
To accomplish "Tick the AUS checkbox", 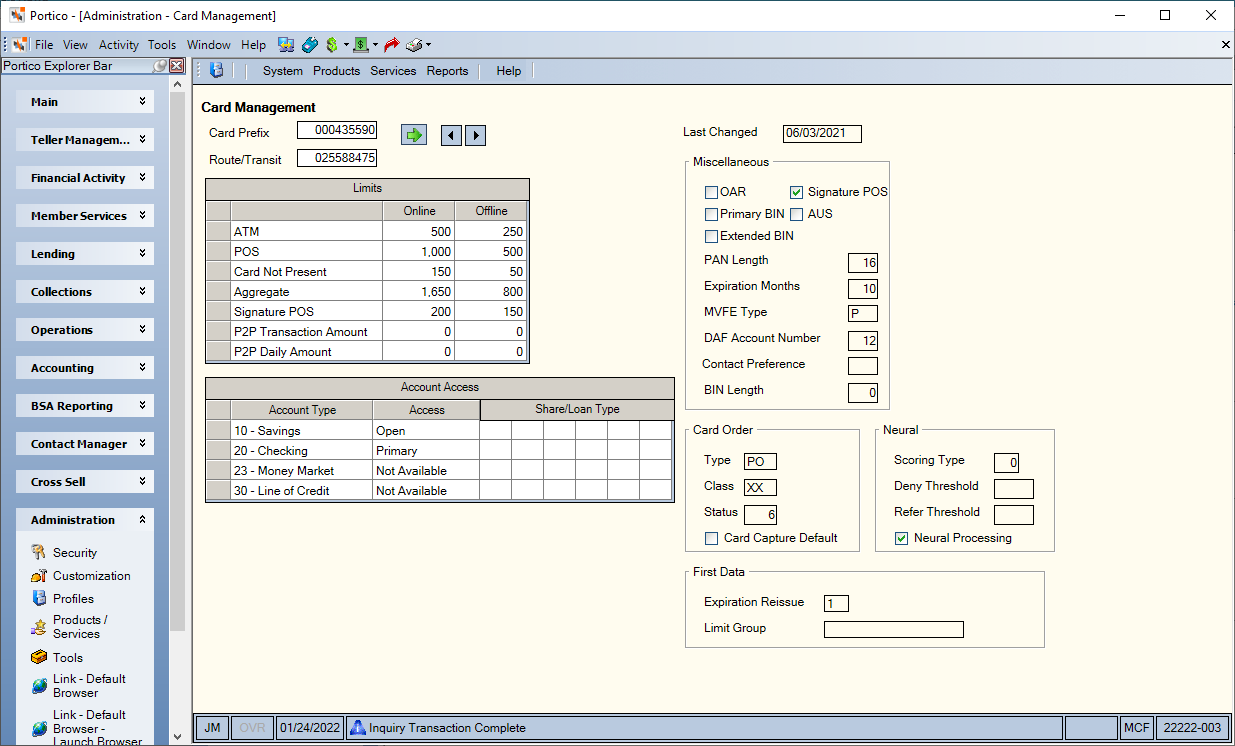I will tap(797, 214).
